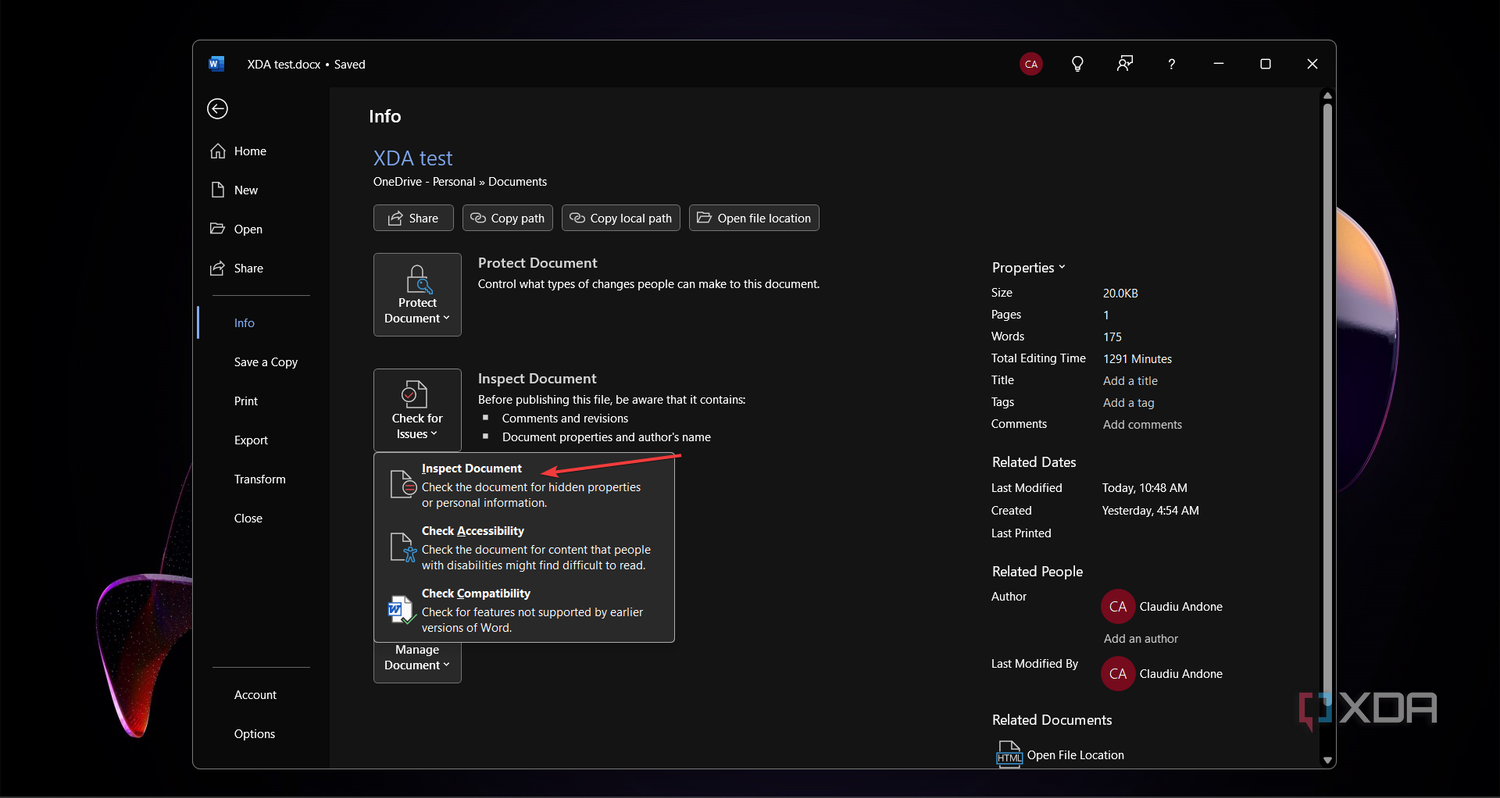Click the Check Accessibility figure icon
Viewport: 1500px width, 798px height.
click(x=402, y=548)
